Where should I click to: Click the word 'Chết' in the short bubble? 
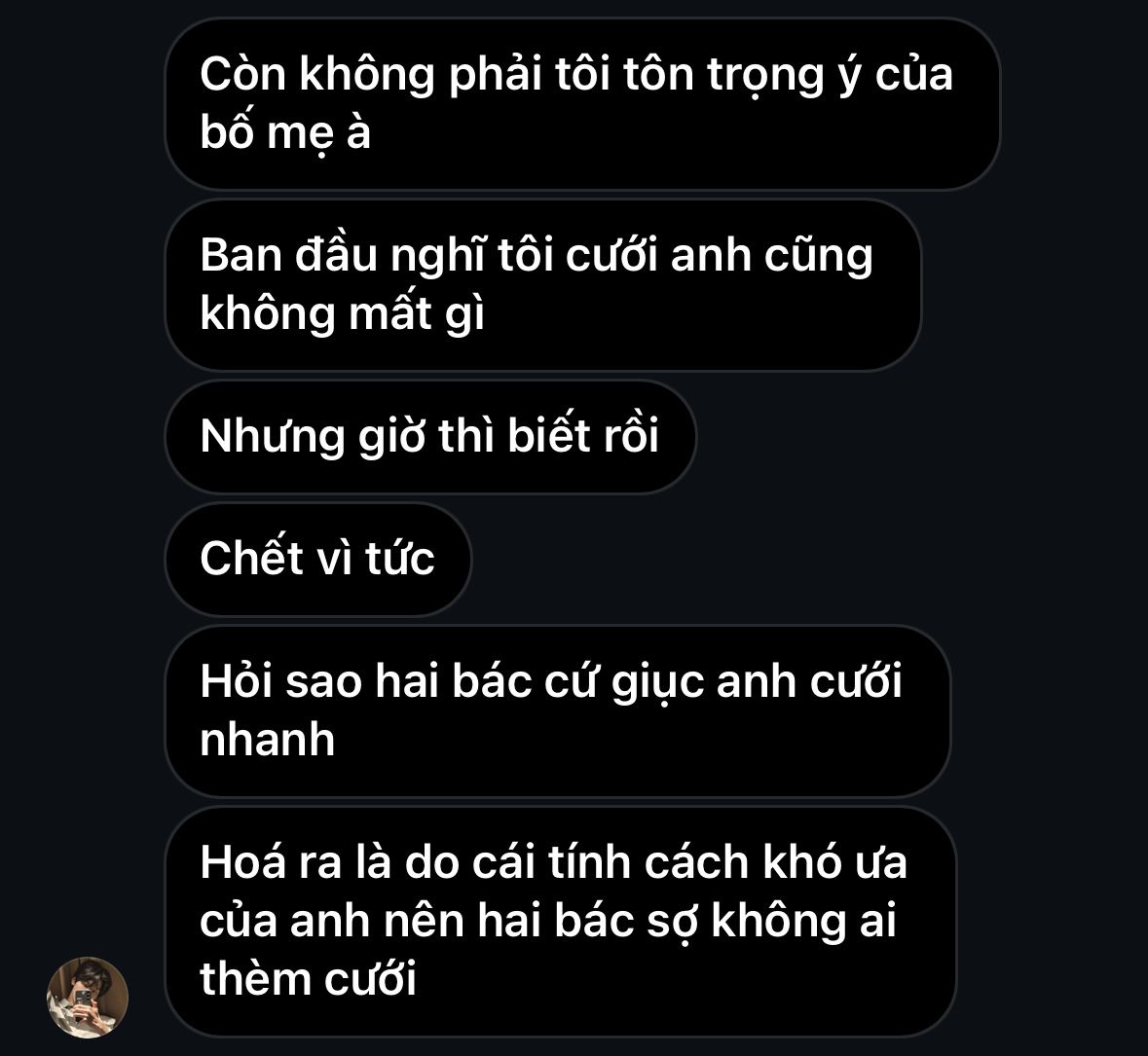251,558
